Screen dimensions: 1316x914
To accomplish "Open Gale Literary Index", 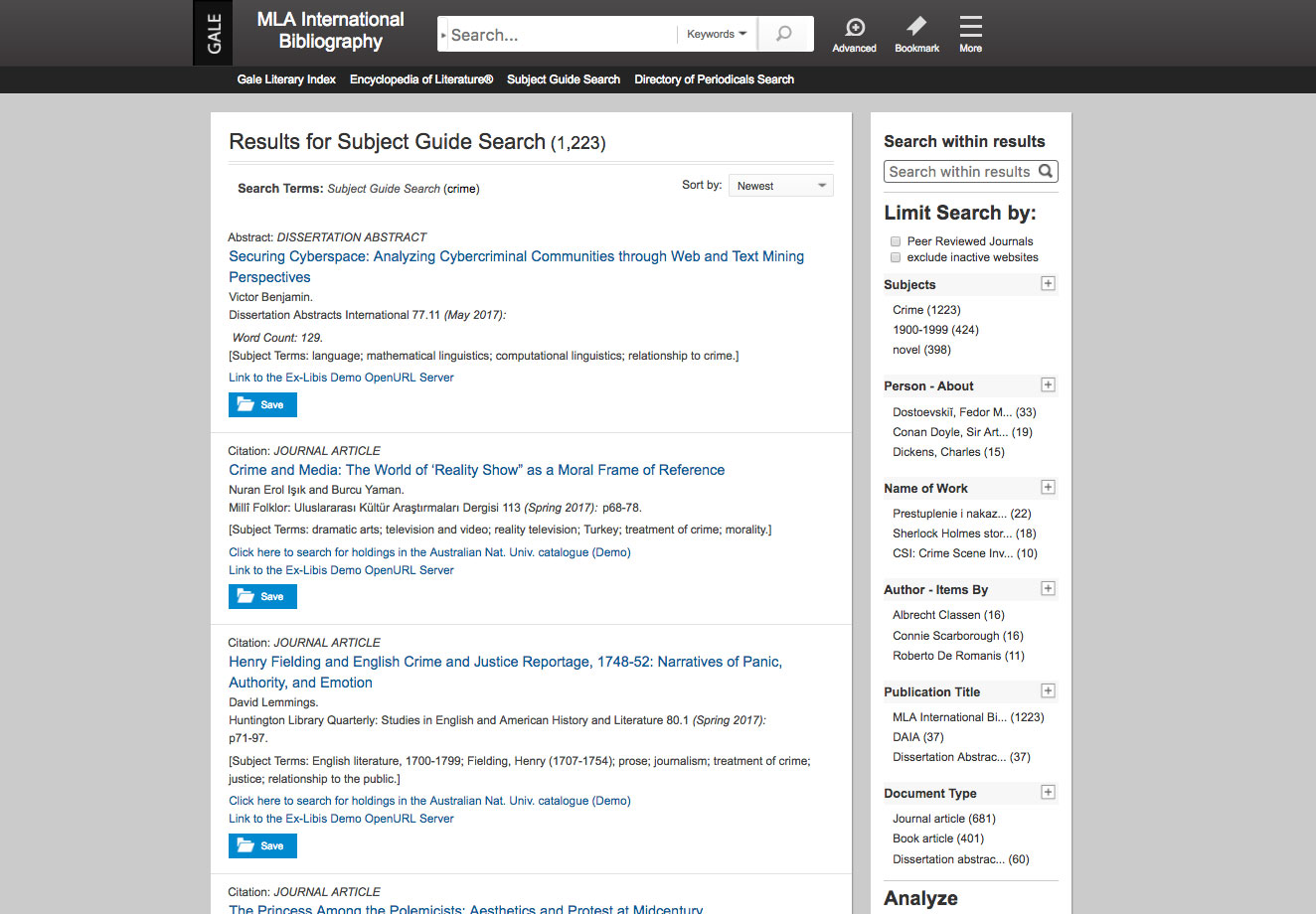I will (286, 79).
